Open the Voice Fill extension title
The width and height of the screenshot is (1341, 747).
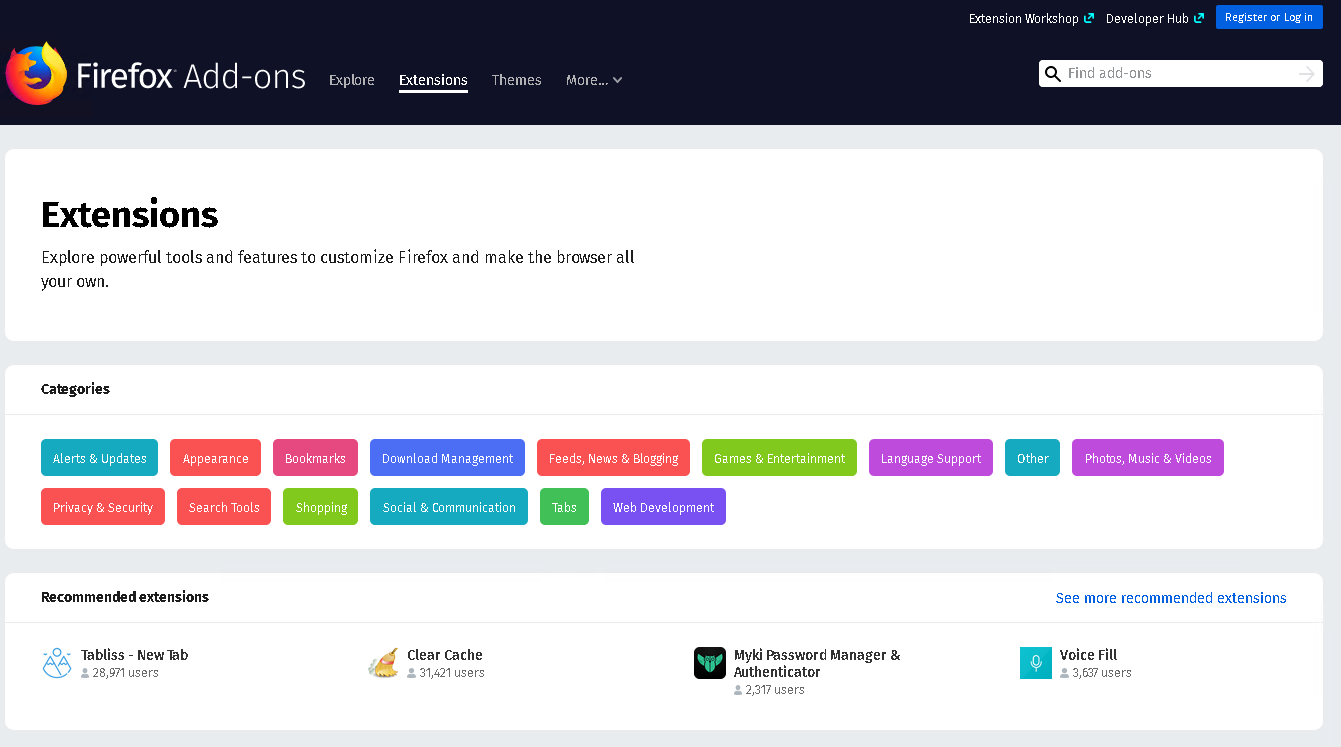(x=1088, y=655)
